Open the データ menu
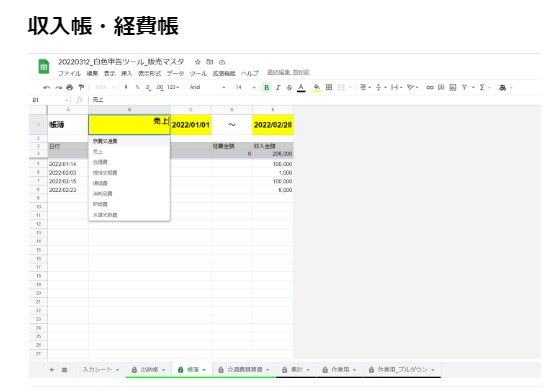The height and width of the screenshot is (391, 549). click(x=175, y=74)
